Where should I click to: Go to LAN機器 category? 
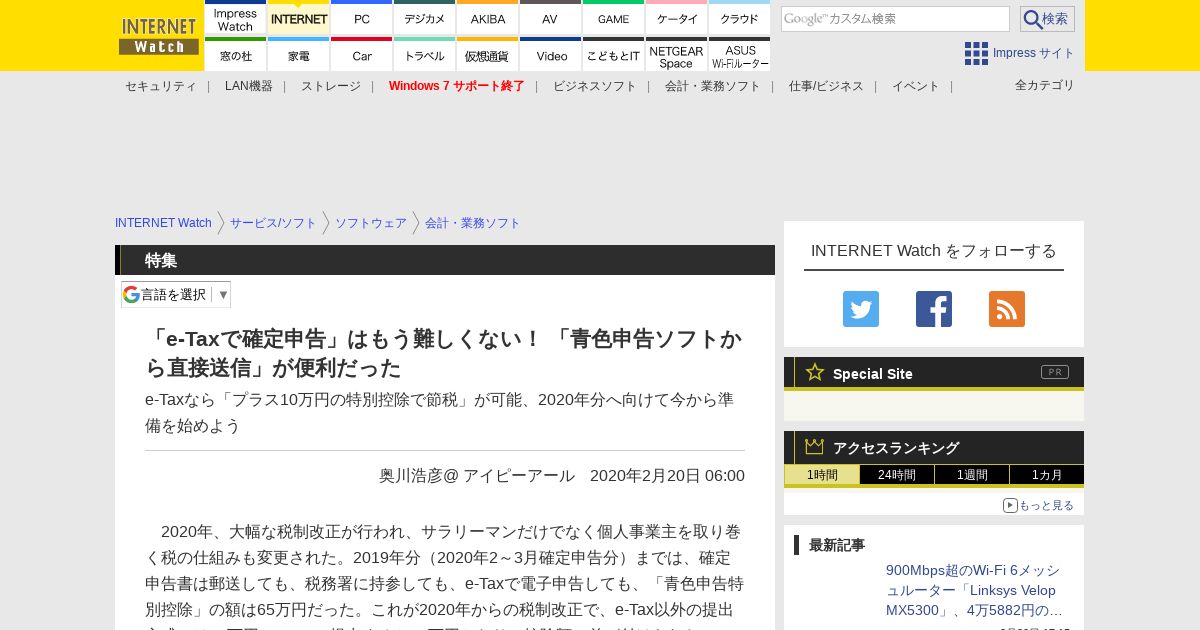(249, 86)
